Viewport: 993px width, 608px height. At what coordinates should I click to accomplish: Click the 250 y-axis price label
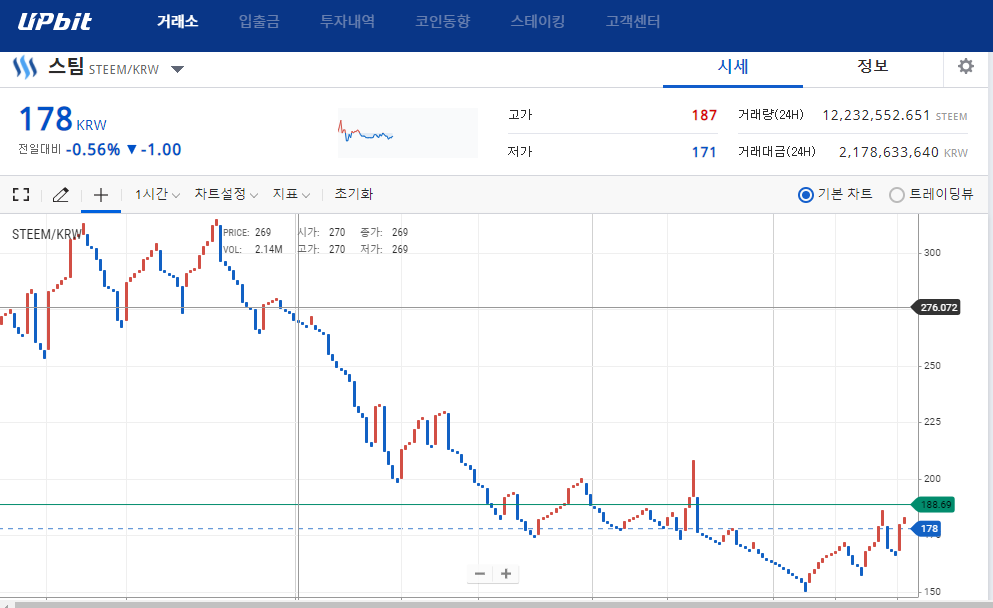point(932,365)
